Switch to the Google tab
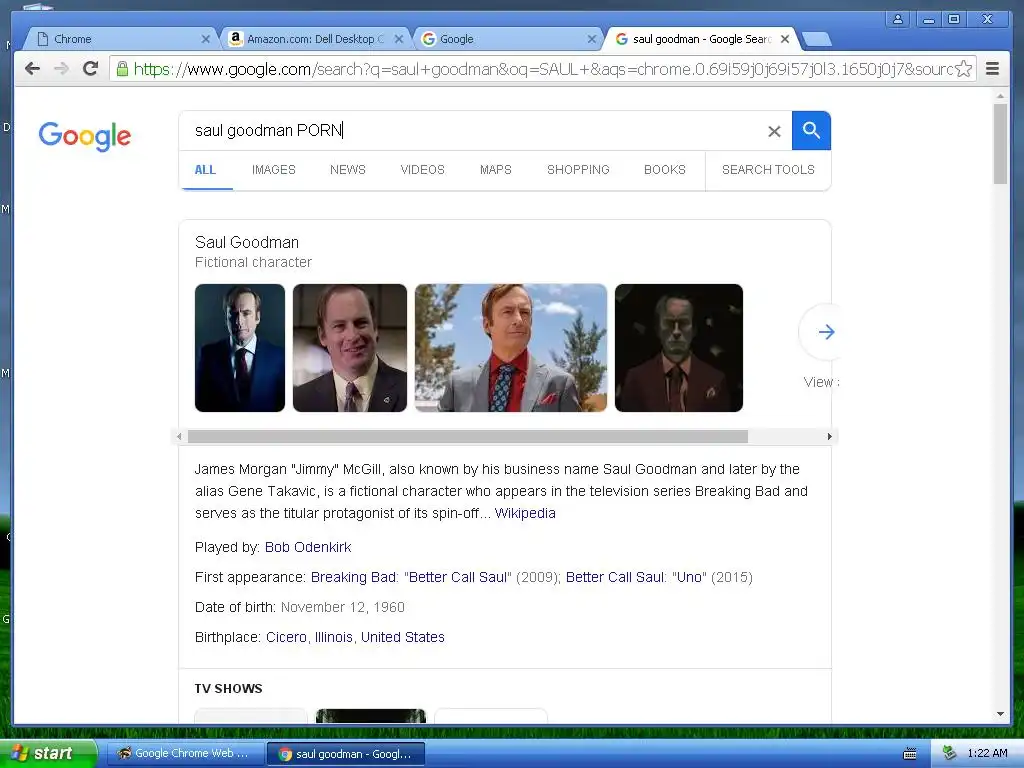Image resolution: width=1024 pixels, height=768 pixels. click(x=507, y=39)
